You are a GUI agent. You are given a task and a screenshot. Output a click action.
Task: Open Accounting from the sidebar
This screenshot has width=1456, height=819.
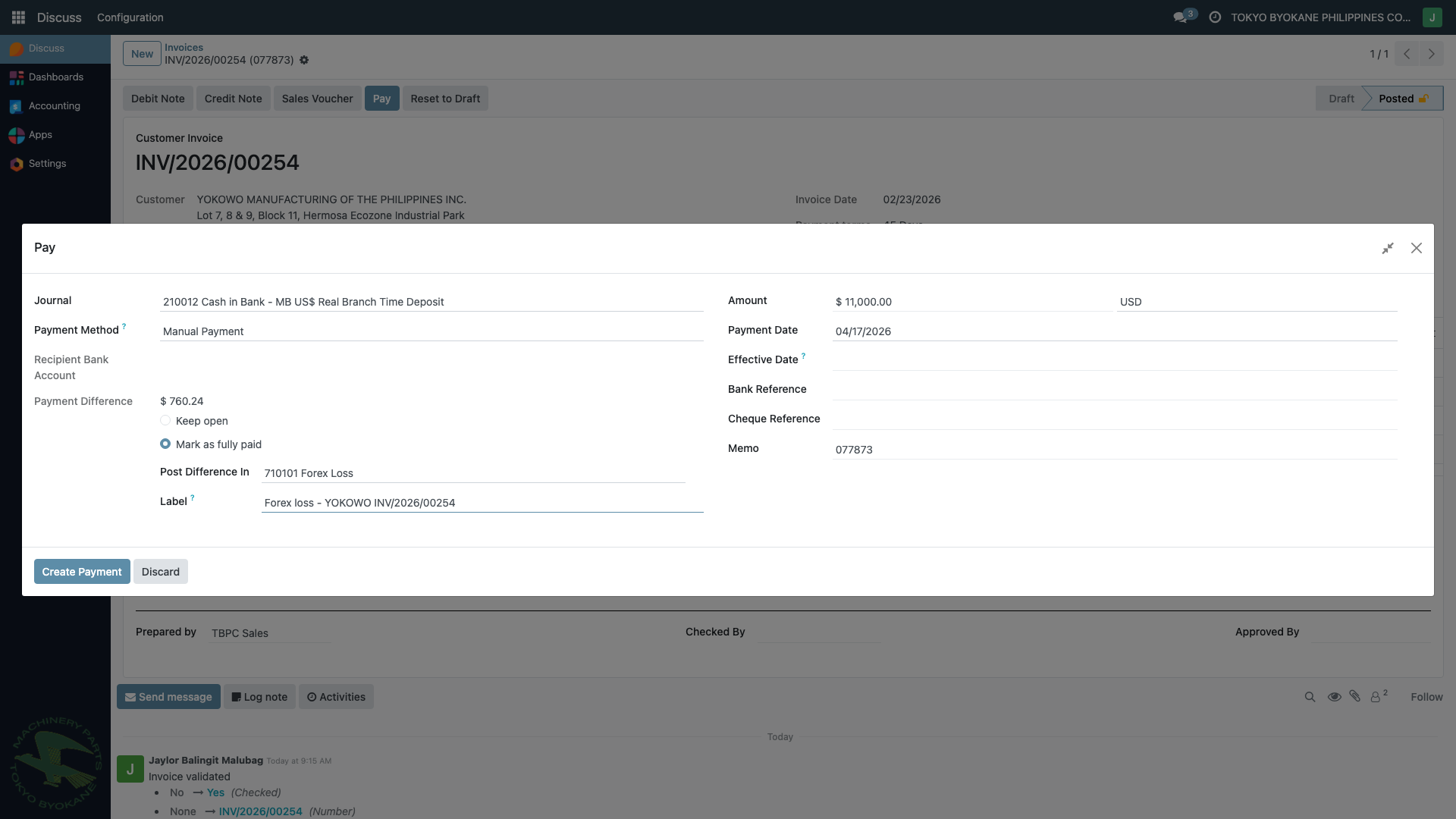point(54,106)
